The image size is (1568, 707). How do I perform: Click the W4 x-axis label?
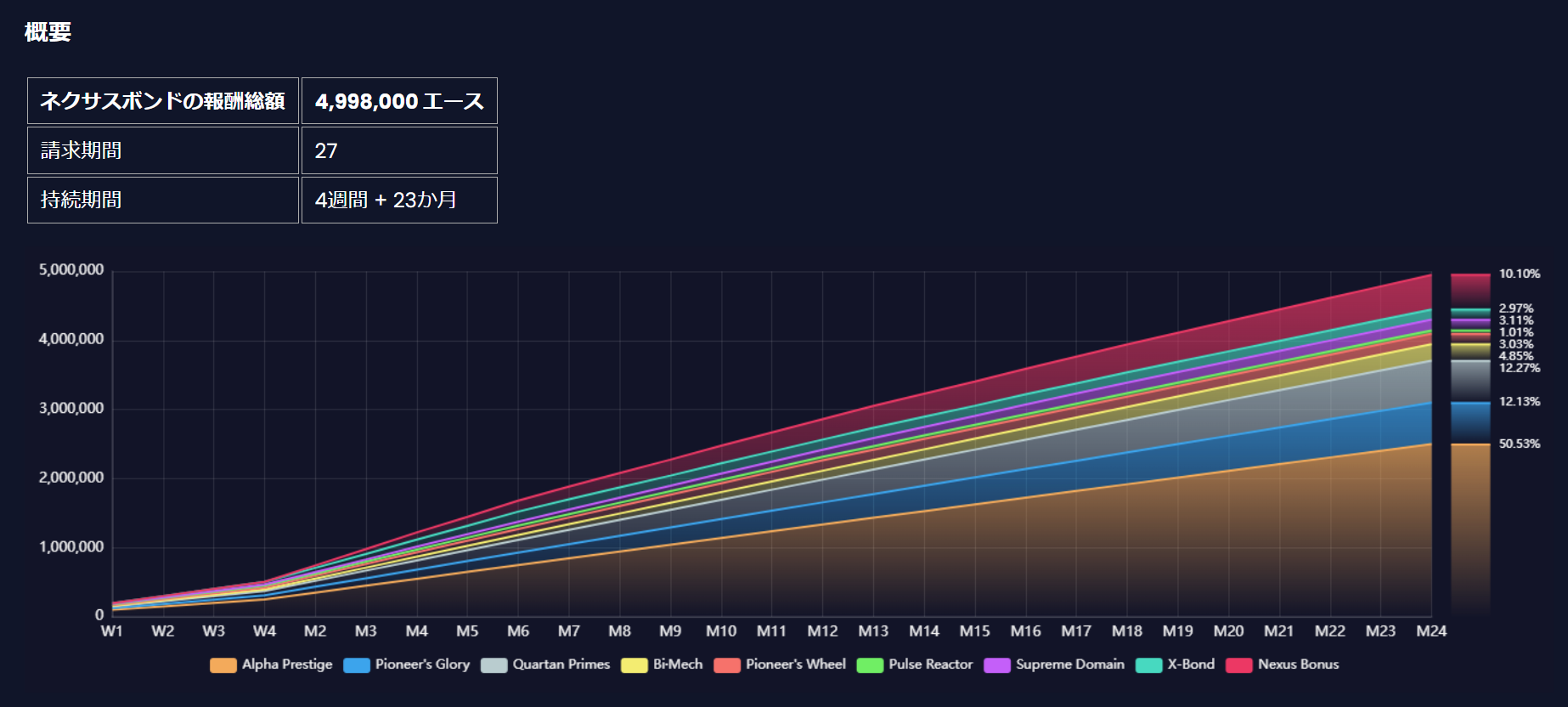pyautogui.click(x=264, y=631)
